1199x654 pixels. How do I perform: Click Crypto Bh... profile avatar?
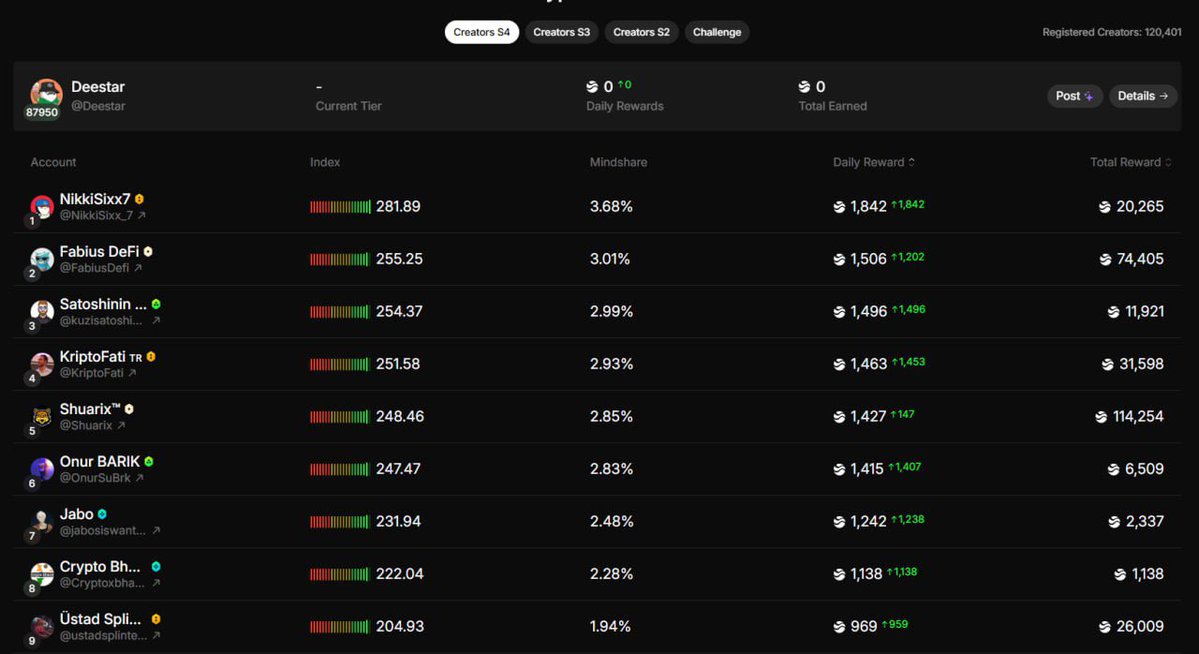pos(42,574)
